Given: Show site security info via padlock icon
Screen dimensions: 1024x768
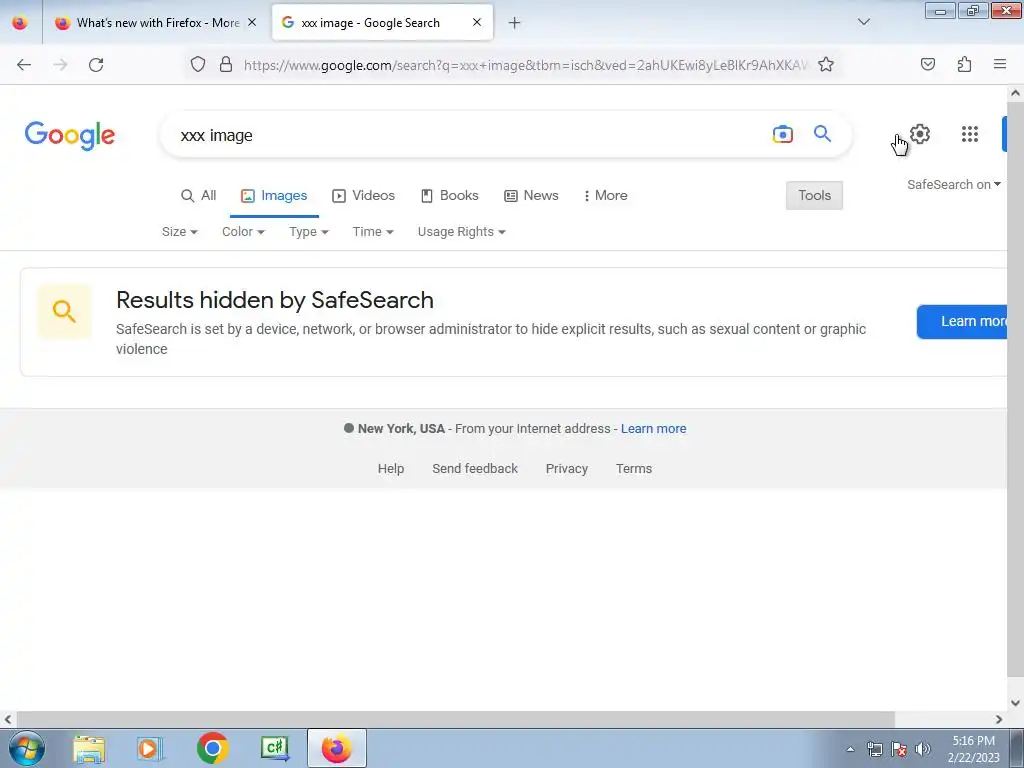Looking at the screenshot, I should pyautogui.click(x=226, y=64).
